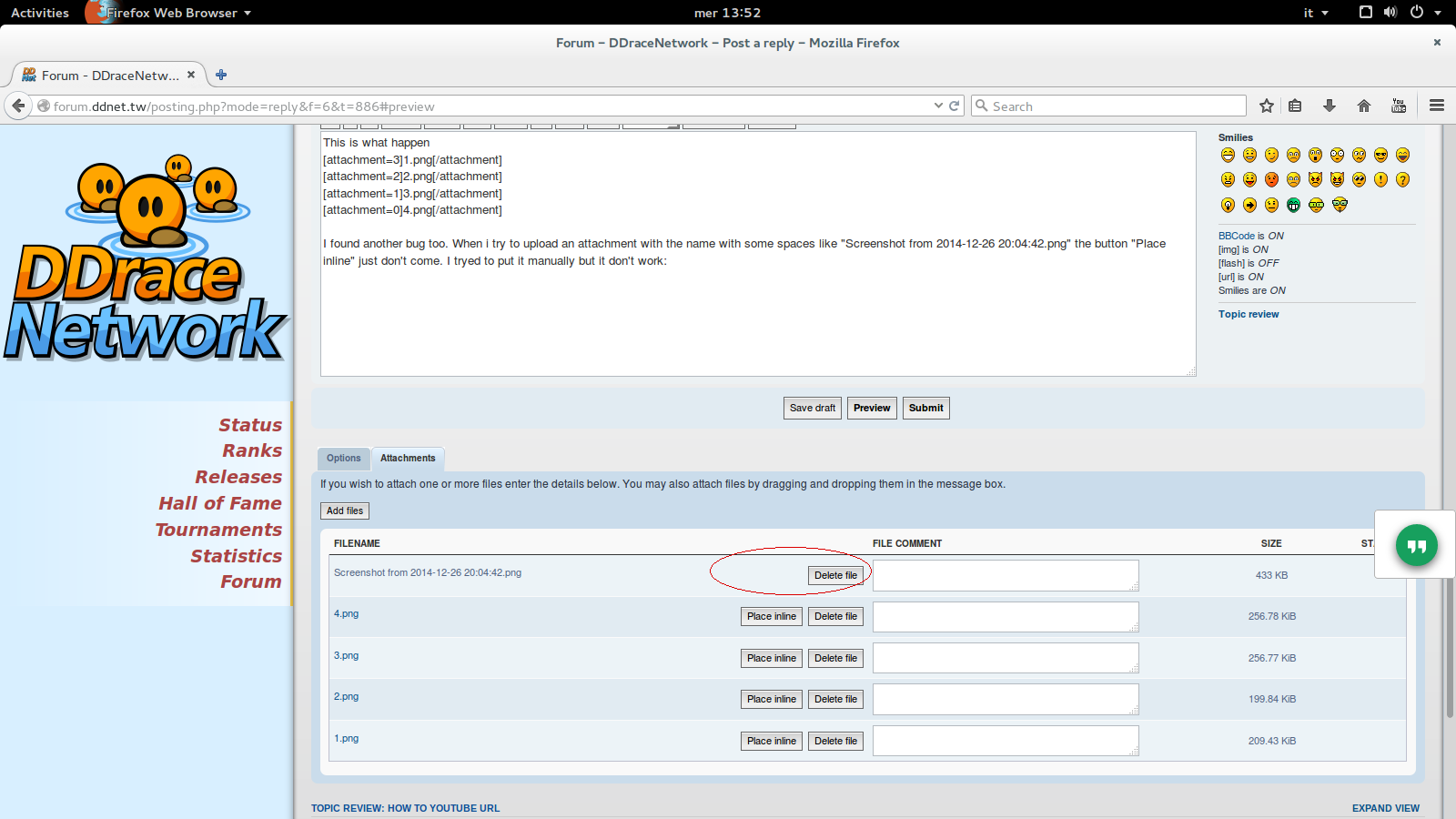Click the bookmark star icon
Viewport: 1456px width, 819px height.
(1266, 106)
